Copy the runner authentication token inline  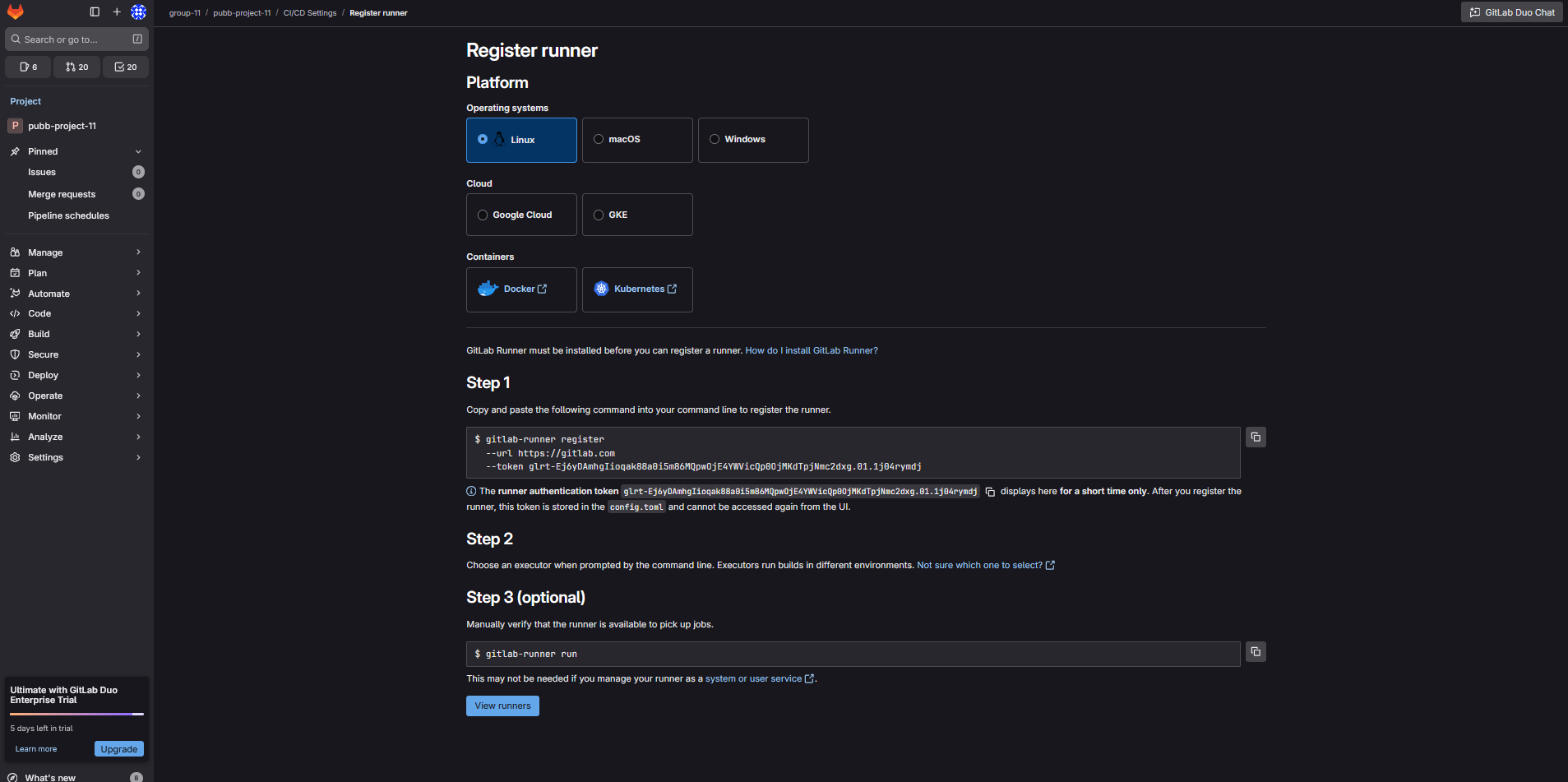[x=990, y=492]
